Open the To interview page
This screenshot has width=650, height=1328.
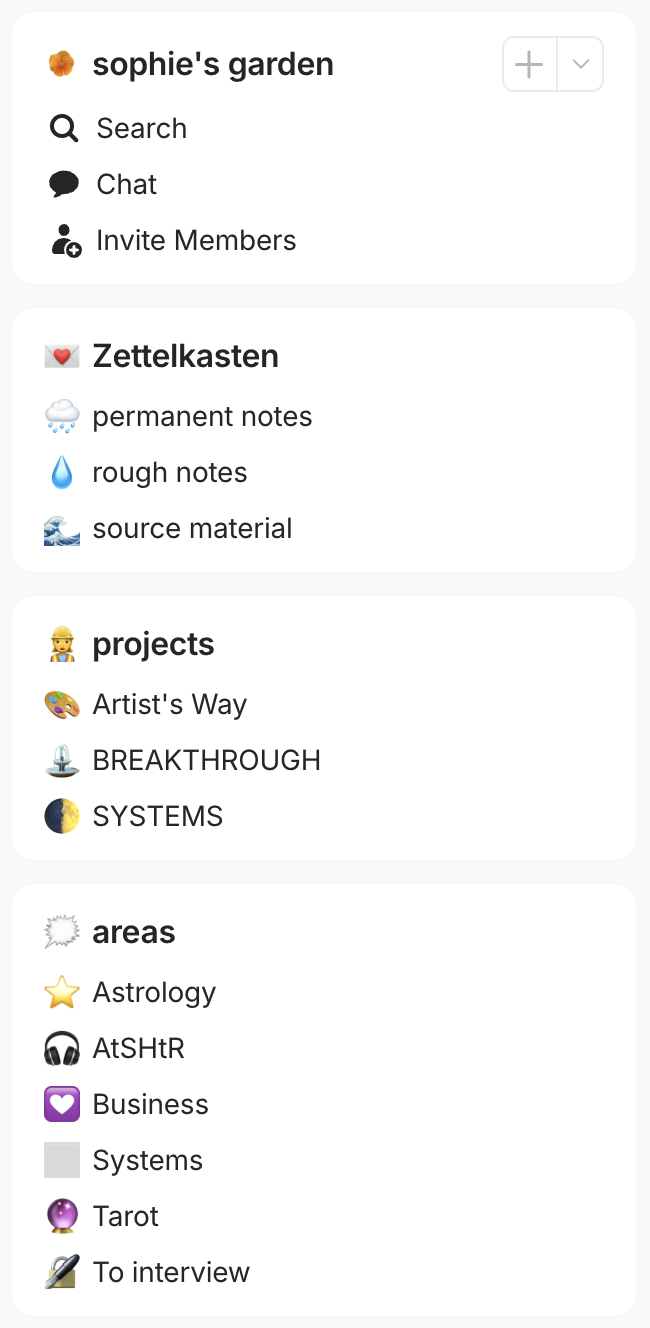tap(171, 1273)
